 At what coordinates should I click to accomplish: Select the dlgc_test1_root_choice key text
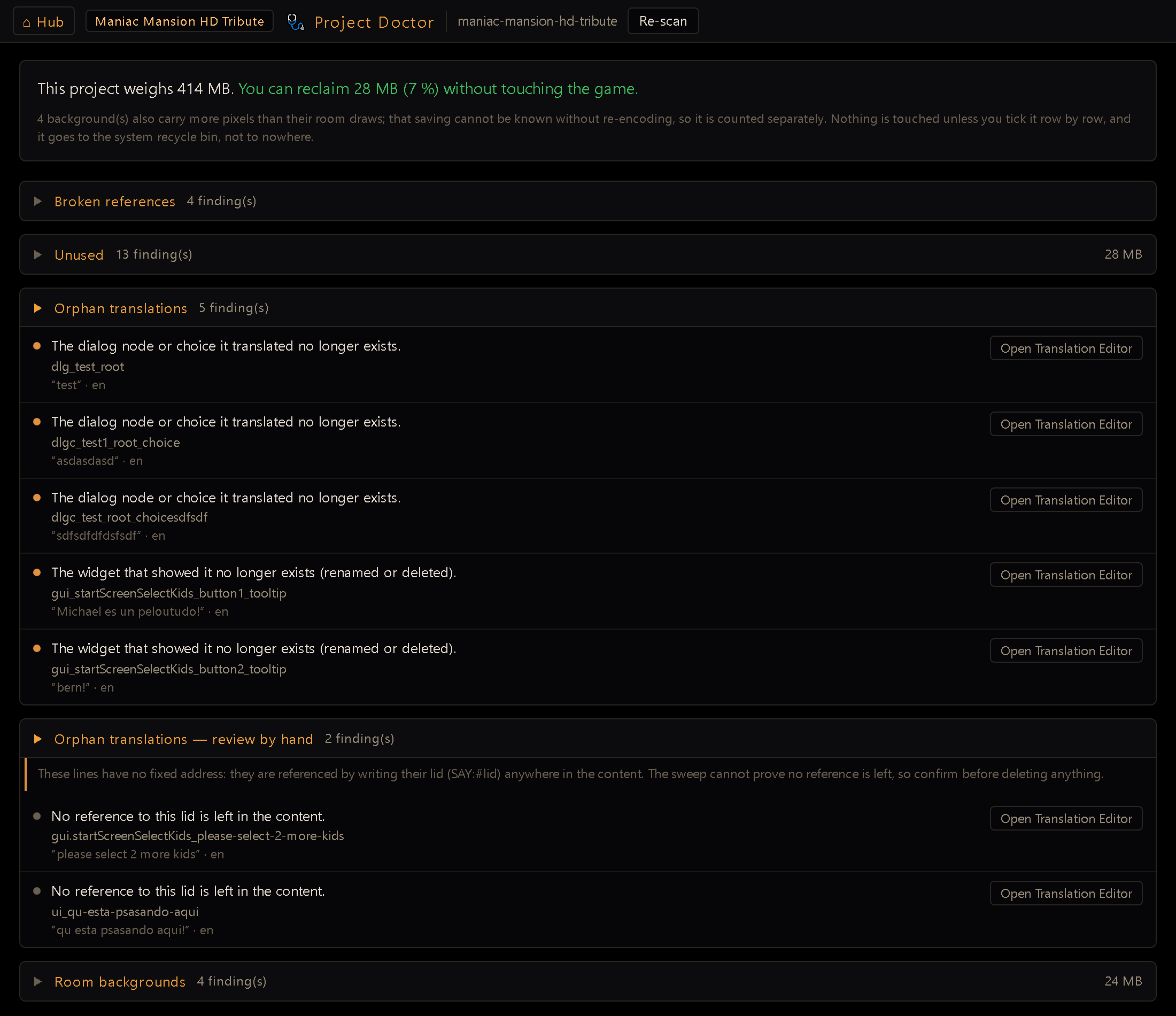coord(115,443)
